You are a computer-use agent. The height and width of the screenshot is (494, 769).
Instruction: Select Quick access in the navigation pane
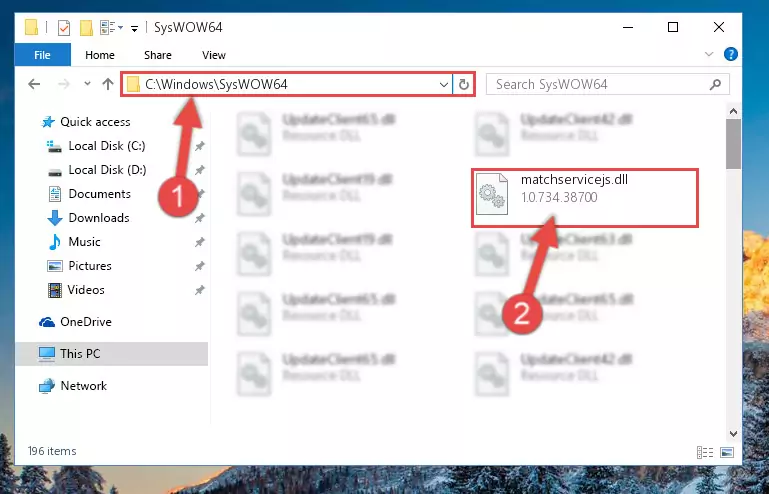click(95, 122)
